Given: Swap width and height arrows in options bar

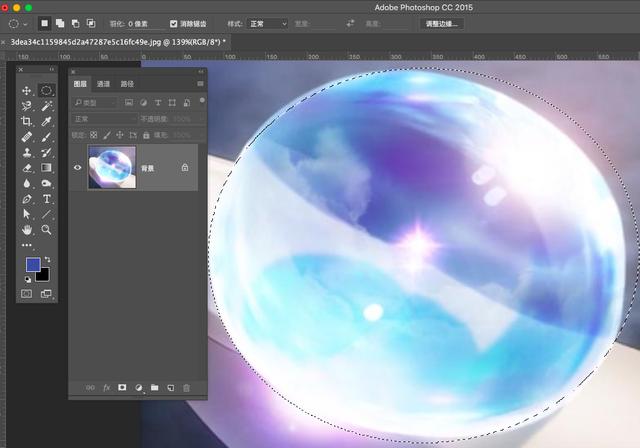Looking at the screenshot, I should [350, 24].
